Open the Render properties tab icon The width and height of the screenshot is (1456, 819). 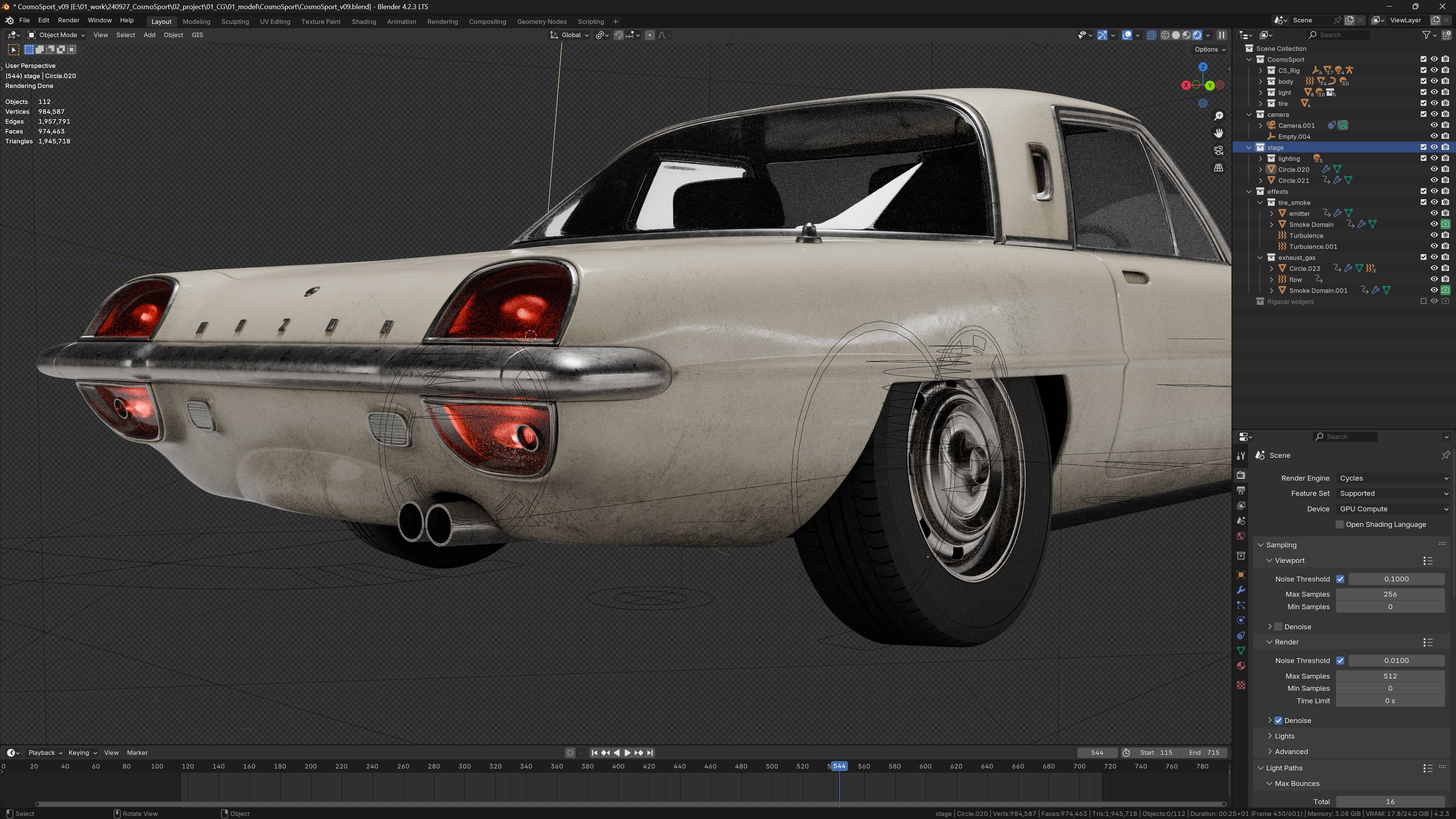pyautogui.click(x=1241, y=475)
